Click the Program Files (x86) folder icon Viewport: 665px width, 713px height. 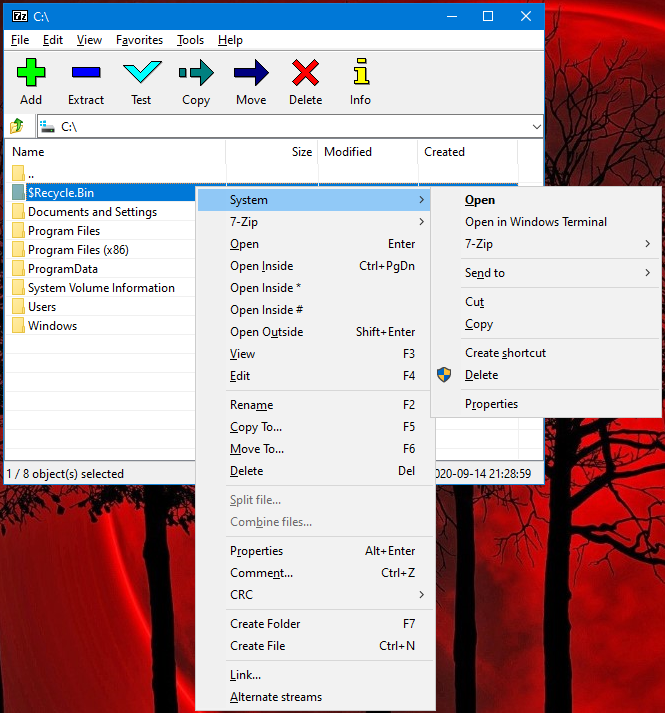18,250
